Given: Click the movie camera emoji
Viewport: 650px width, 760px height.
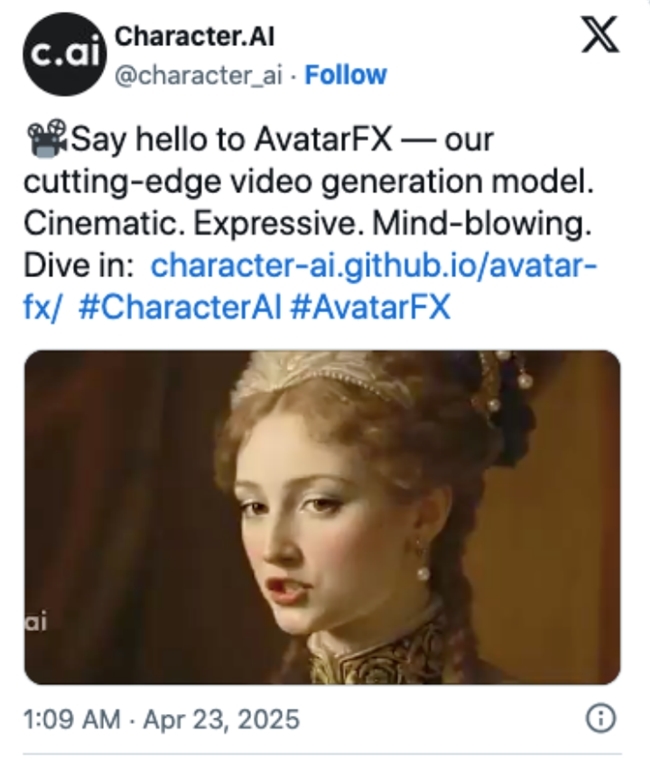Looking at the screenshot, I should [x=47, y=138].
